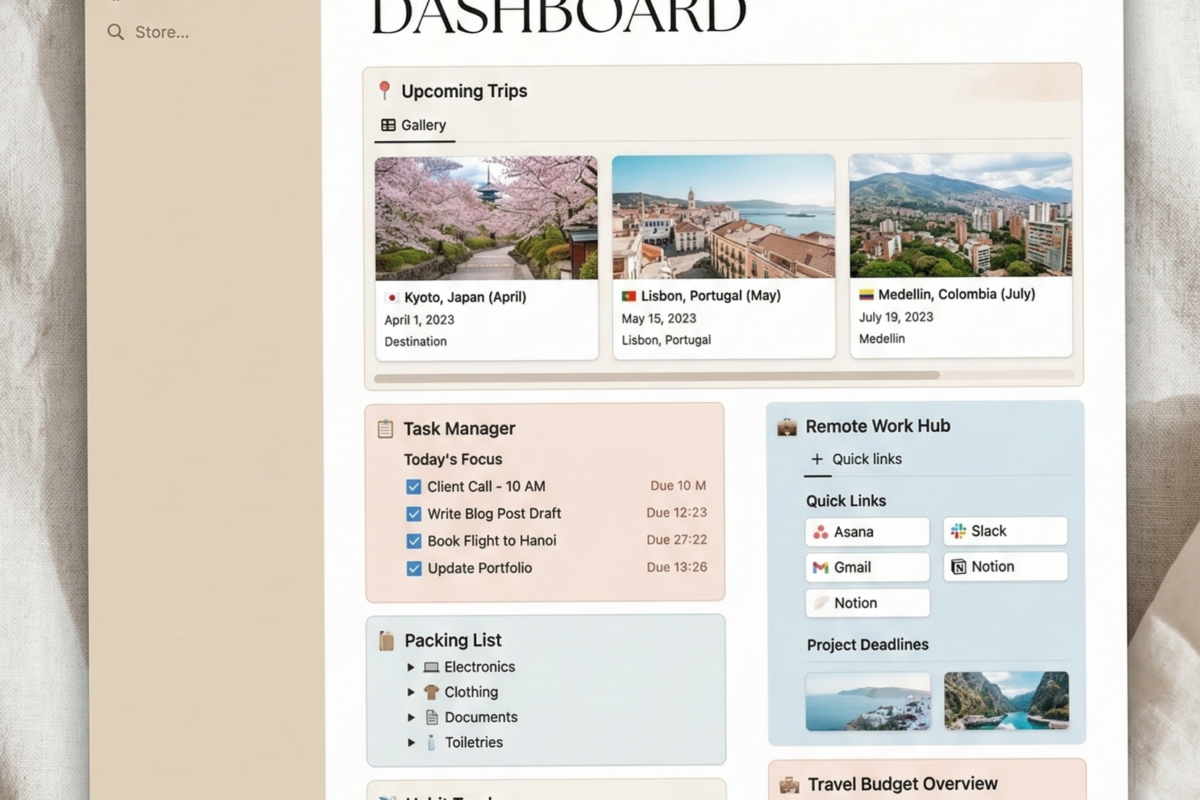Expand the Toiletries packing section

coord(410,742)
